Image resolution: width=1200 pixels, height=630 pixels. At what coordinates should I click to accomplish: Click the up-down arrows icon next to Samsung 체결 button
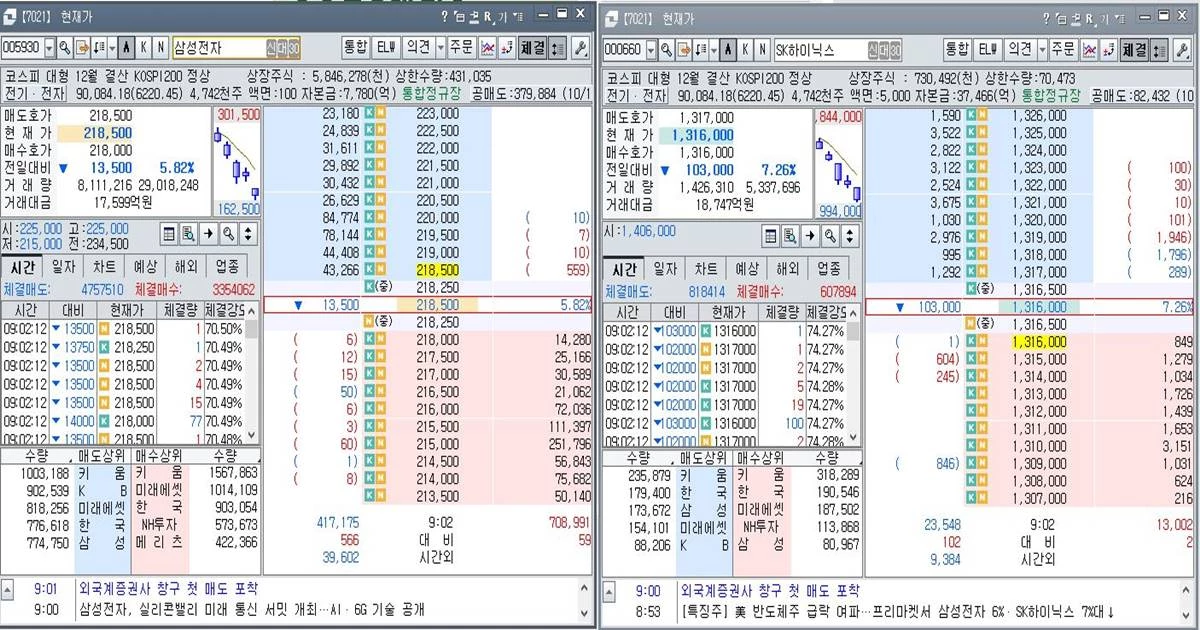[x=558, y=48]
